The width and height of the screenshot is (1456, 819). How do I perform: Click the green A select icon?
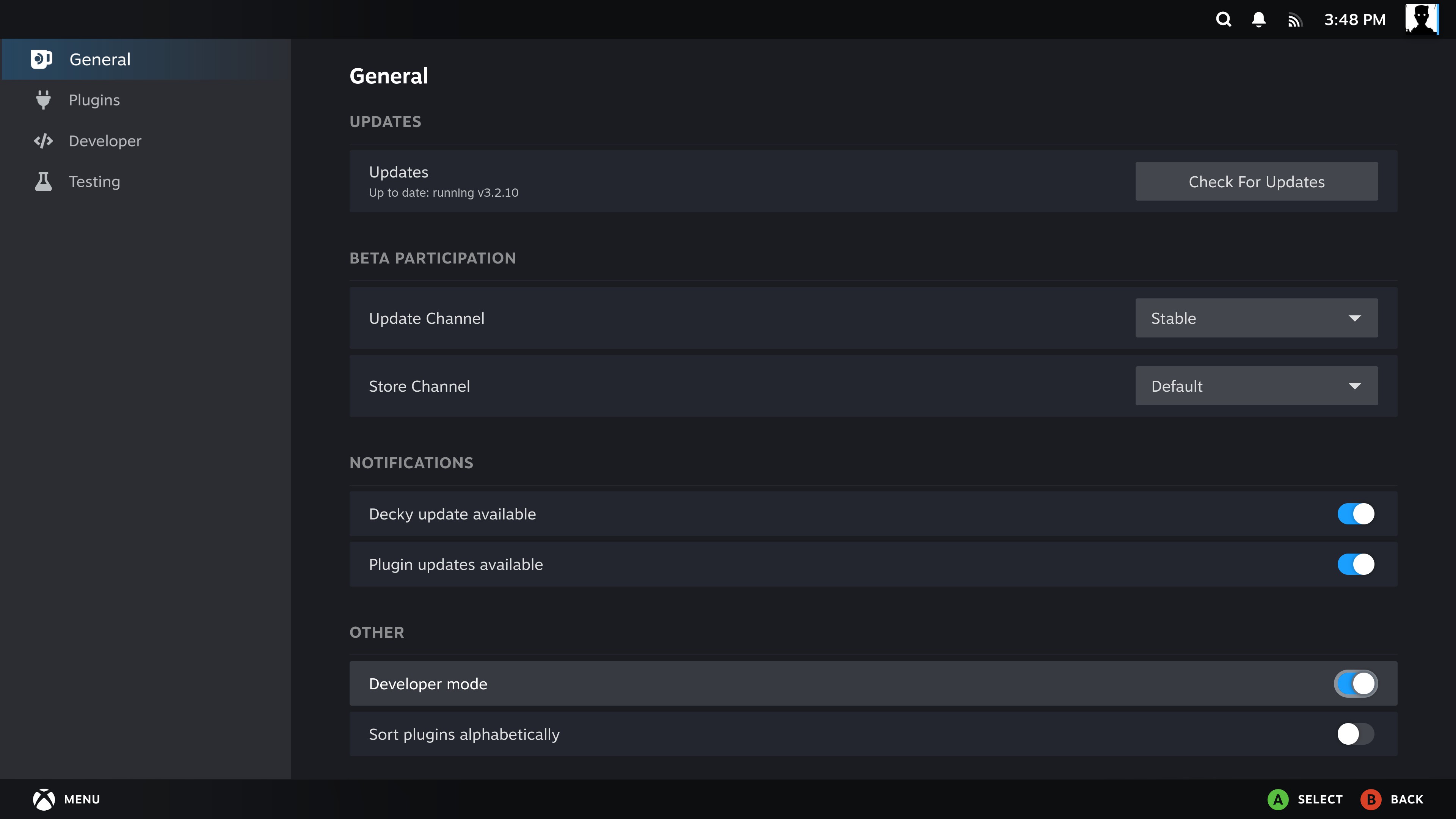tap(1278, 799)
